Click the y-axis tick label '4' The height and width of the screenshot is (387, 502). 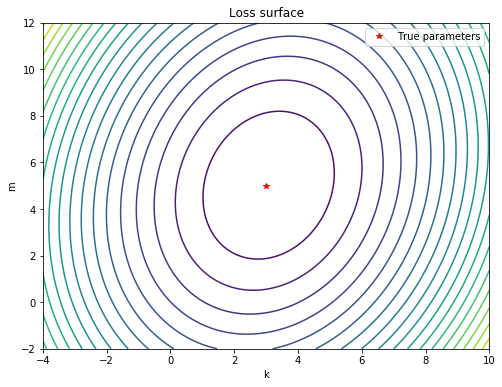click(x=33, y=209)
